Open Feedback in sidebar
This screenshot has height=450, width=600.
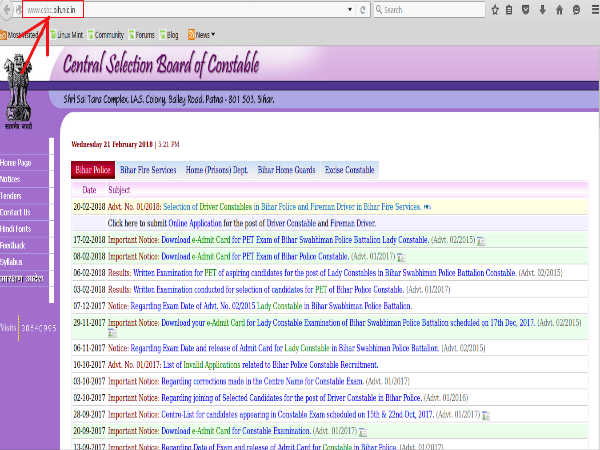(x=13, y=245)
